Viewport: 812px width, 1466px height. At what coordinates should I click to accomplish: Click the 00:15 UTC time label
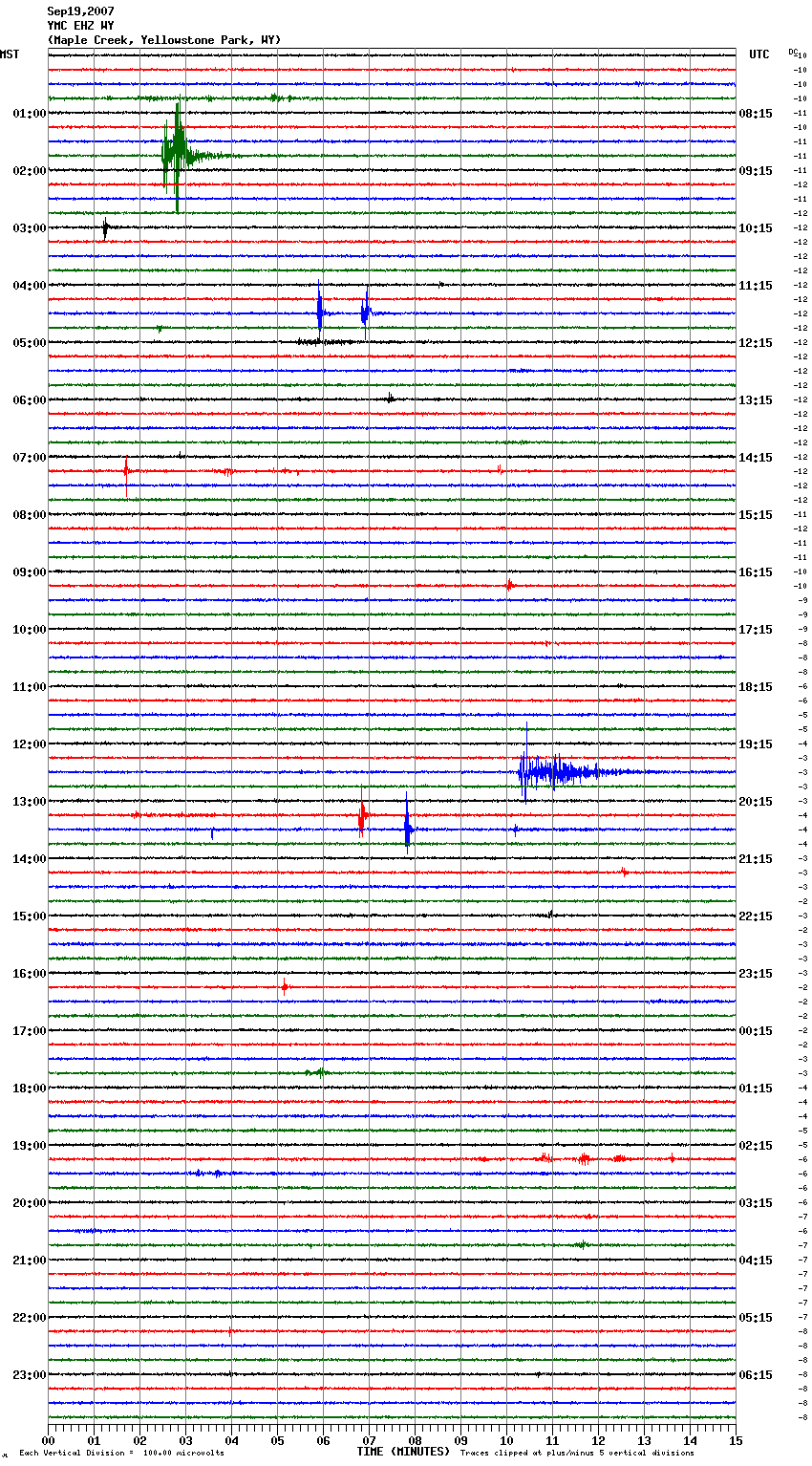point(756,1031)
